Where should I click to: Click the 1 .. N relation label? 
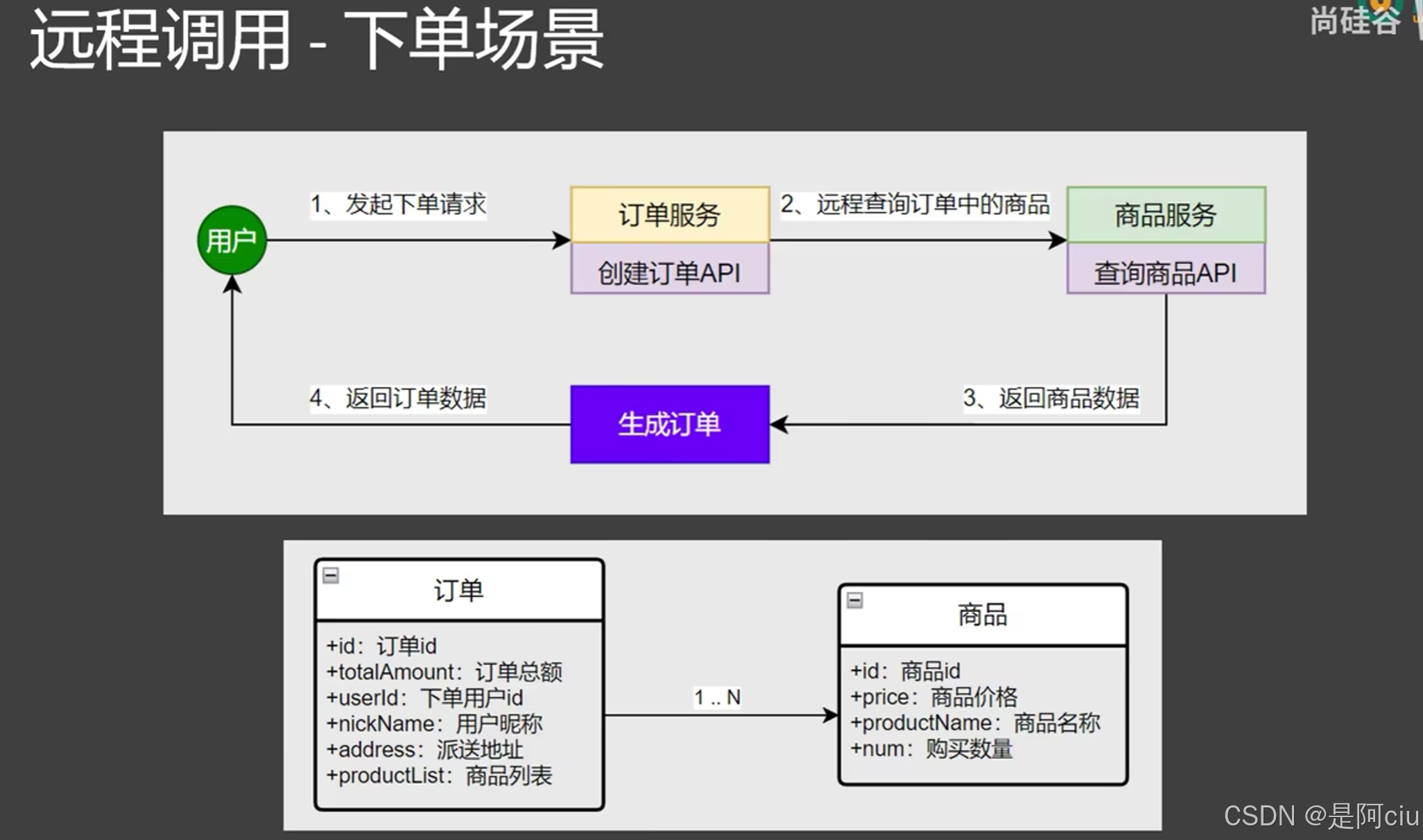click(717, 697)
